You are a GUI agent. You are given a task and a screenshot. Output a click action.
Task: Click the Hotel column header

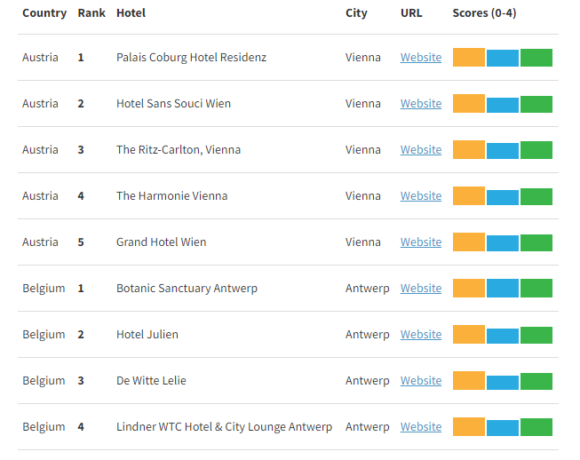tap(131, 13)
